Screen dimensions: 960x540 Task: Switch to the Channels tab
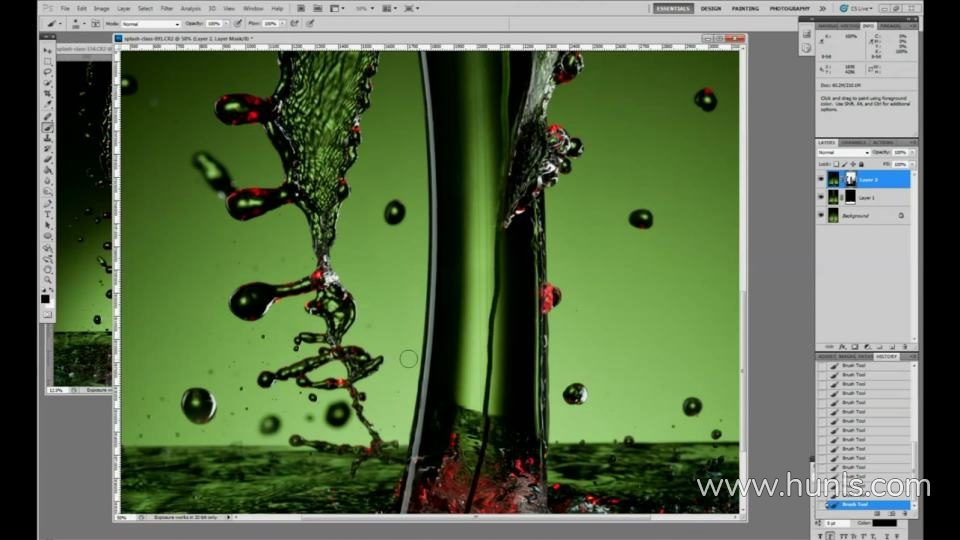[x=853, y=143]
